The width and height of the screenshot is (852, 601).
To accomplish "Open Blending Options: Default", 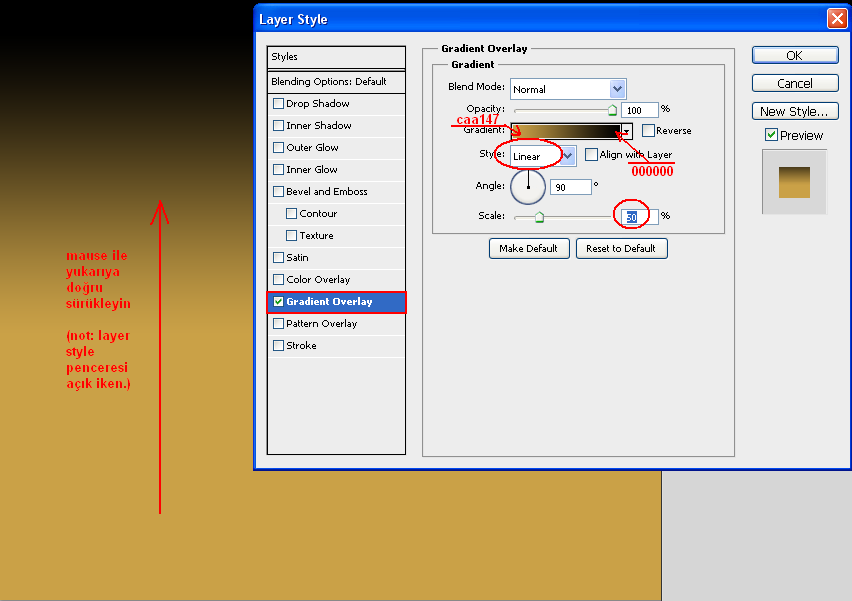I will [336, 82].
